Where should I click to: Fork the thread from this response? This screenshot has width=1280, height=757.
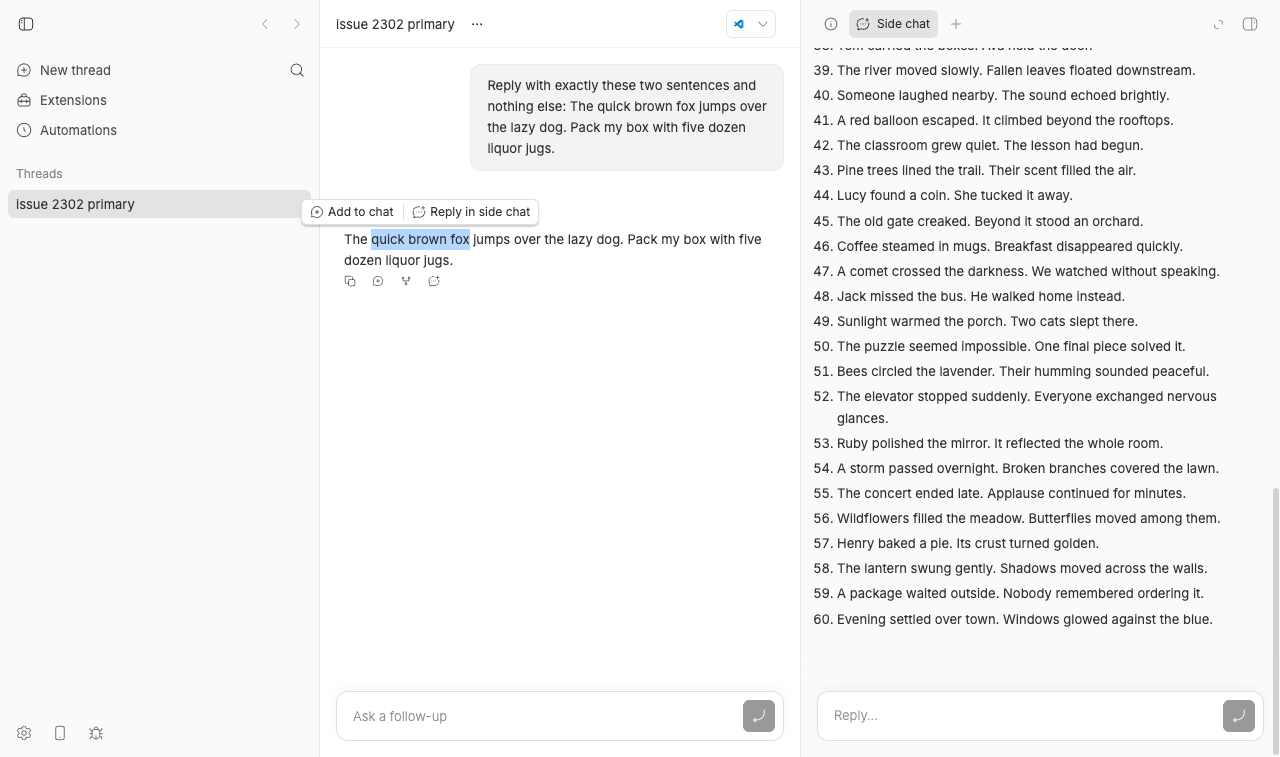coord(406,281)
